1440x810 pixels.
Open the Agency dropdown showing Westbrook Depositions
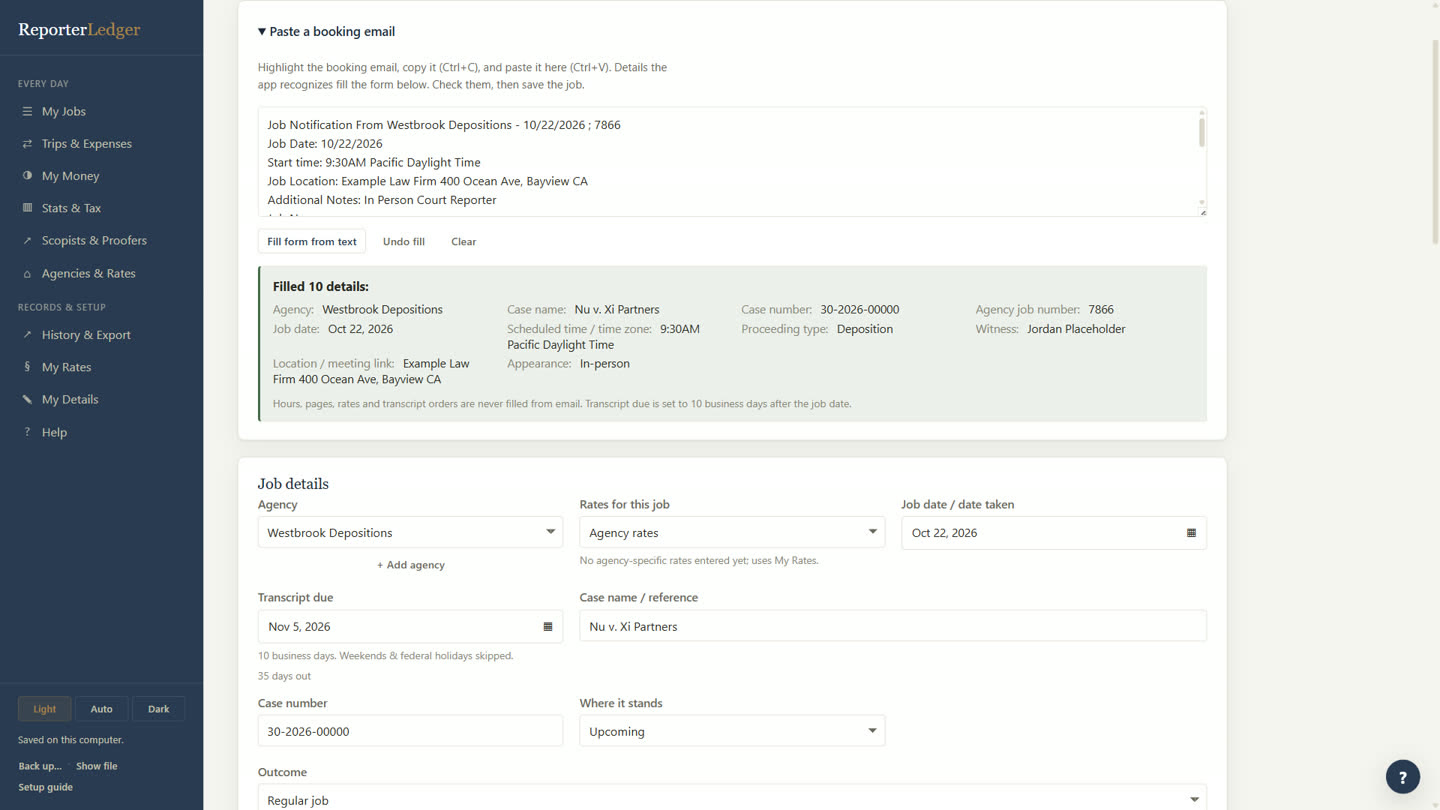pyautogui.click(x=410, y=532)
